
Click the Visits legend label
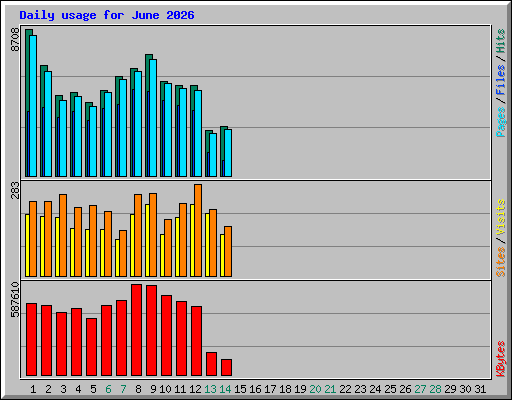tap(501, 217)
